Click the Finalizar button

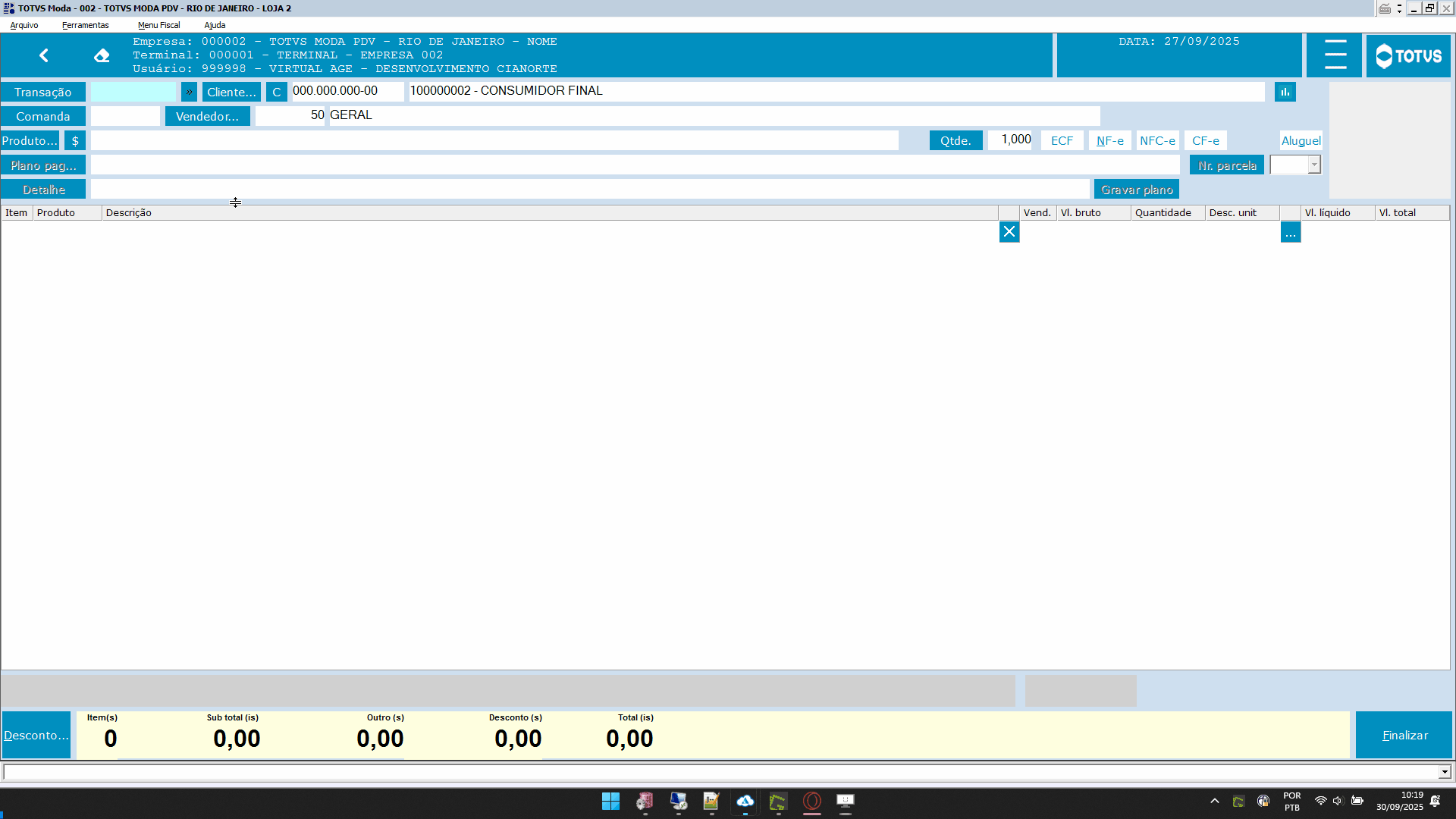click(x=1404, y=735)
